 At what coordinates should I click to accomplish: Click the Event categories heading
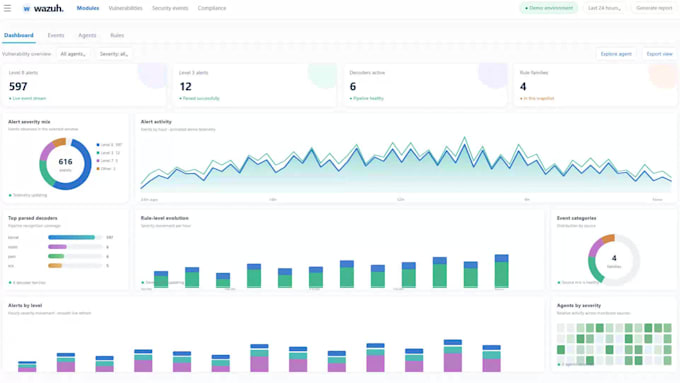[576, 218]
